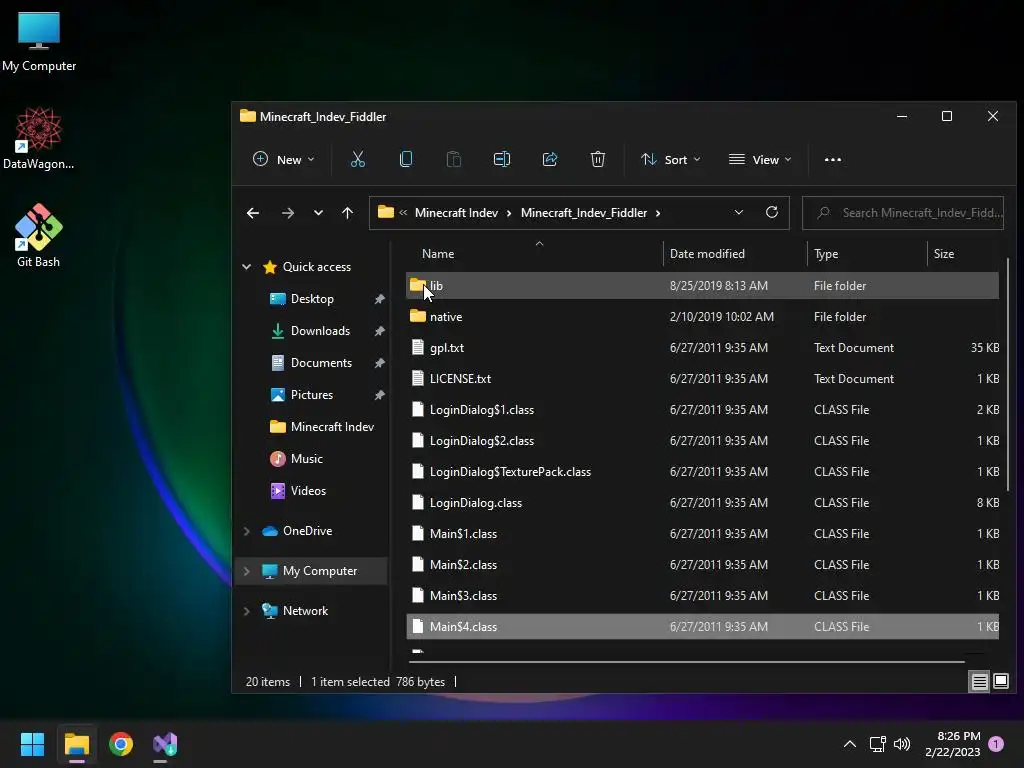The image size is (1024, 768).
Task: Open Visual Studio from taskbar
Action: (165, 744)
